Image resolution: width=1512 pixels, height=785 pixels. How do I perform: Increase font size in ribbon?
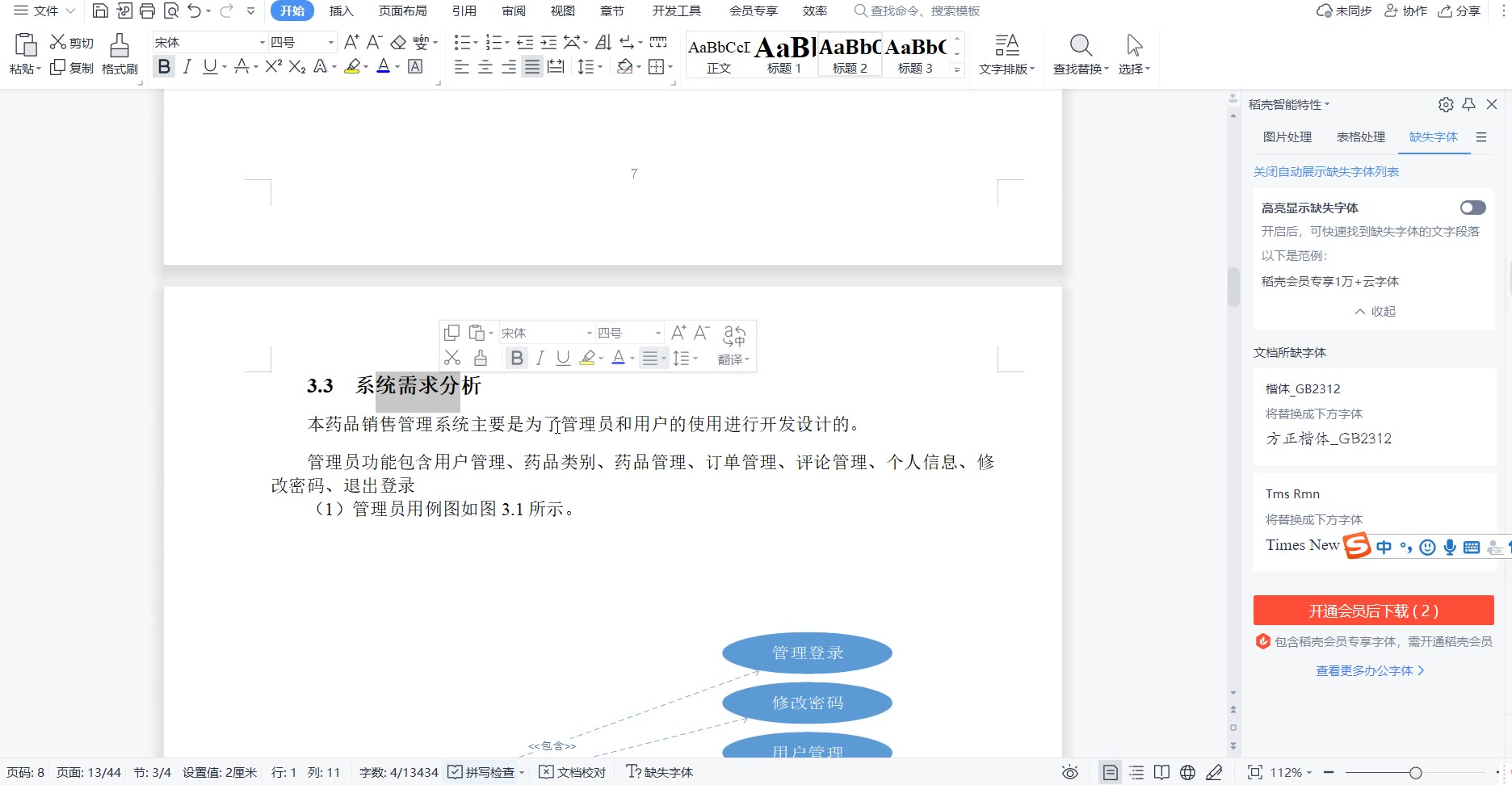tap(351, 42)
